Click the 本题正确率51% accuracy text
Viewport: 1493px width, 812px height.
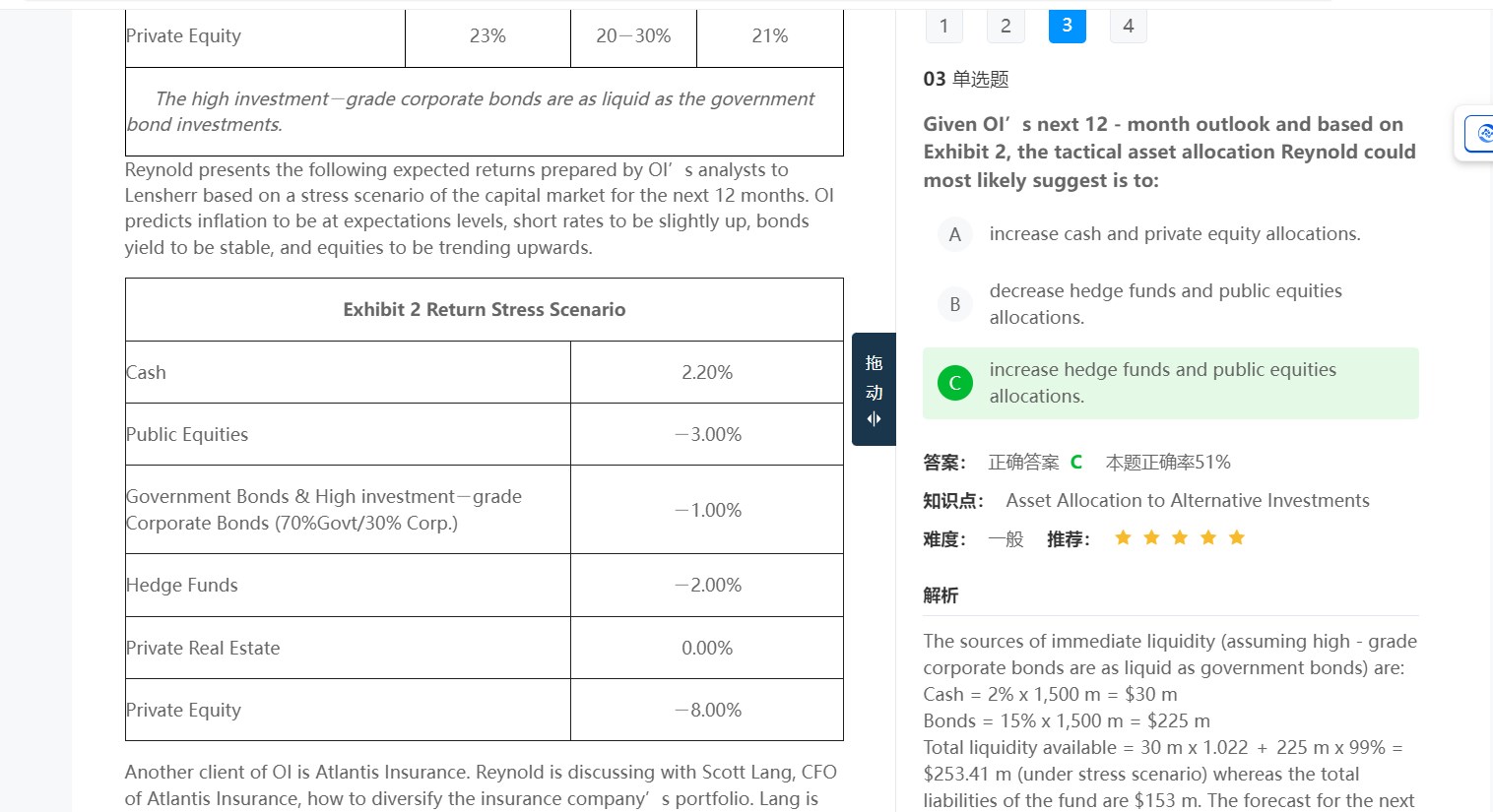[x=1168, y=463]
